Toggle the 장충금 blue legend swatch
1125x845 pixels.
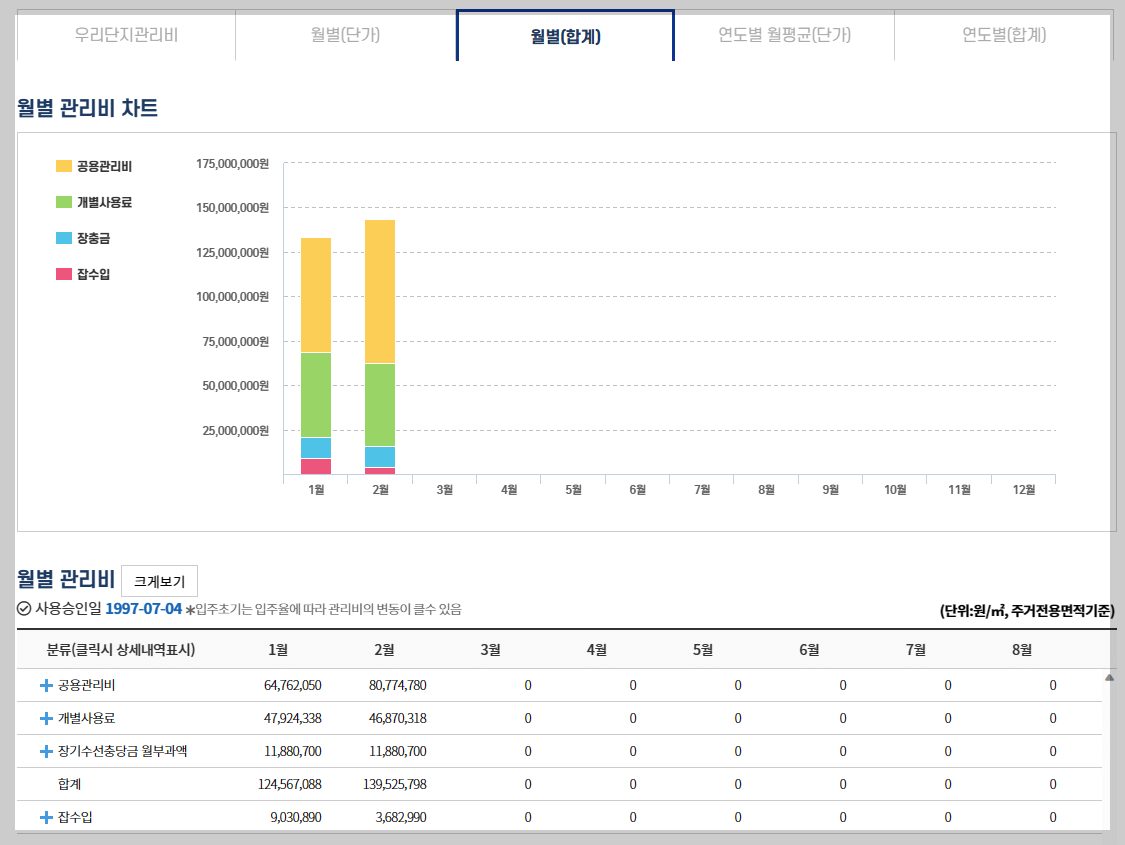point(64,238)
